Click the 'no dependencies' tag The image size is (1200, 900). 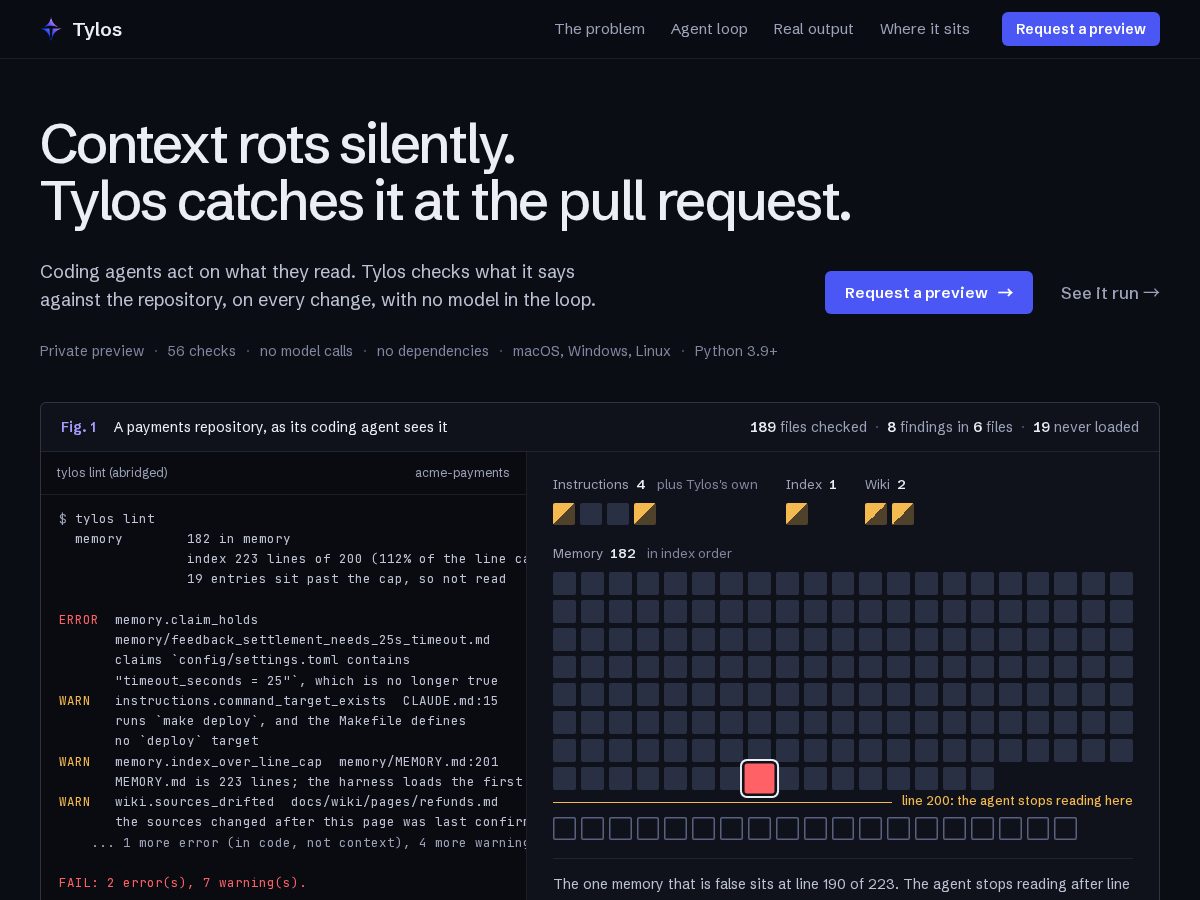[x=433, y=351]
